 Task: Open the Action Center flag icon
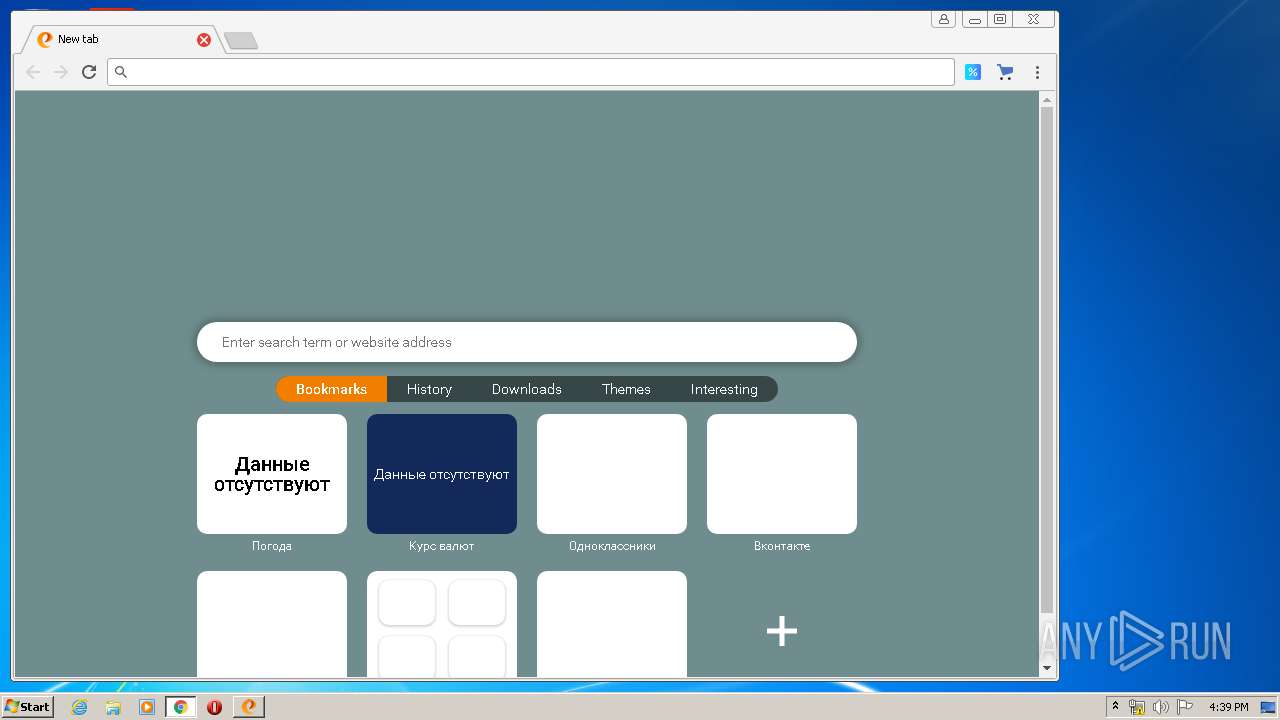1184,707
